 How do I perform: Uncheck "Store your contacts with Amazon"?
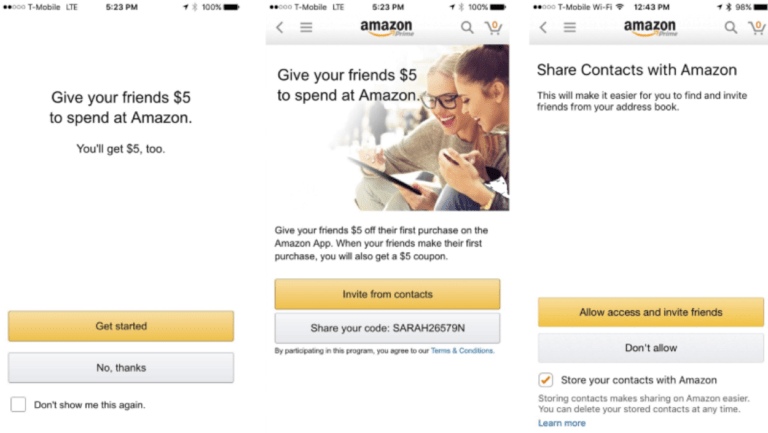coord(545,380)
